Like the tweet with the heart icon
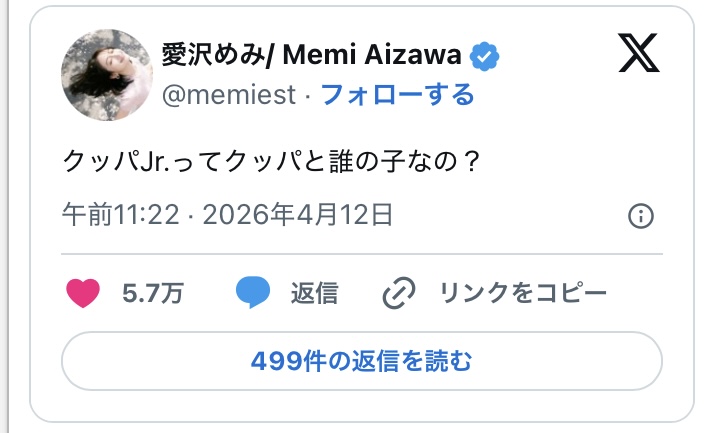The height and width of the screenshot is (433, 710). (x=83, y=293)
